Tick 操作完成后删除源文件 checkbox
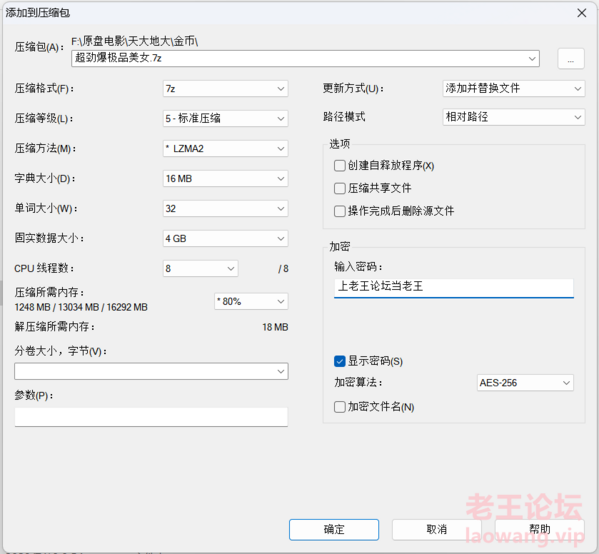Image resolution: width=599 pixels, height=554 pixels. tap(339, 211)
